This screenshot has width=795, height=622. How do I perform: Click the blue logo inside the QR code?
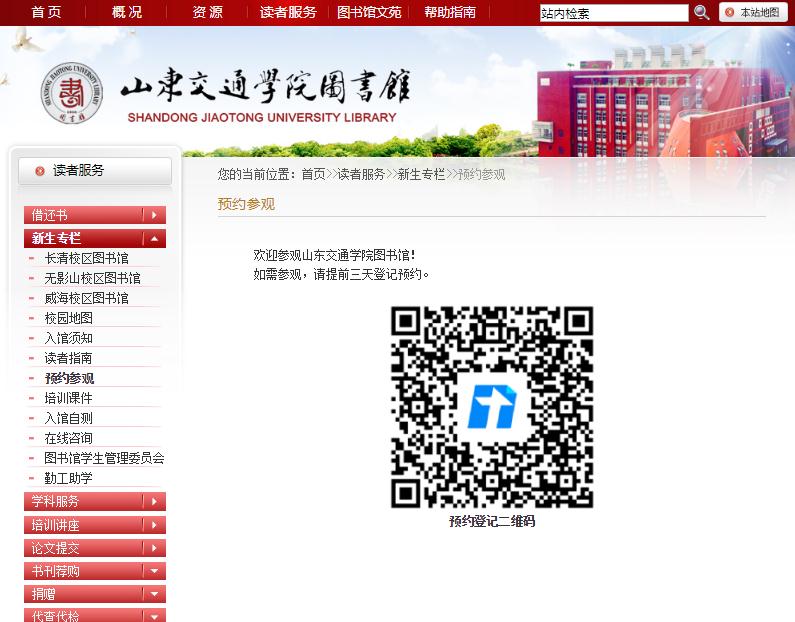tap(492, 407)
